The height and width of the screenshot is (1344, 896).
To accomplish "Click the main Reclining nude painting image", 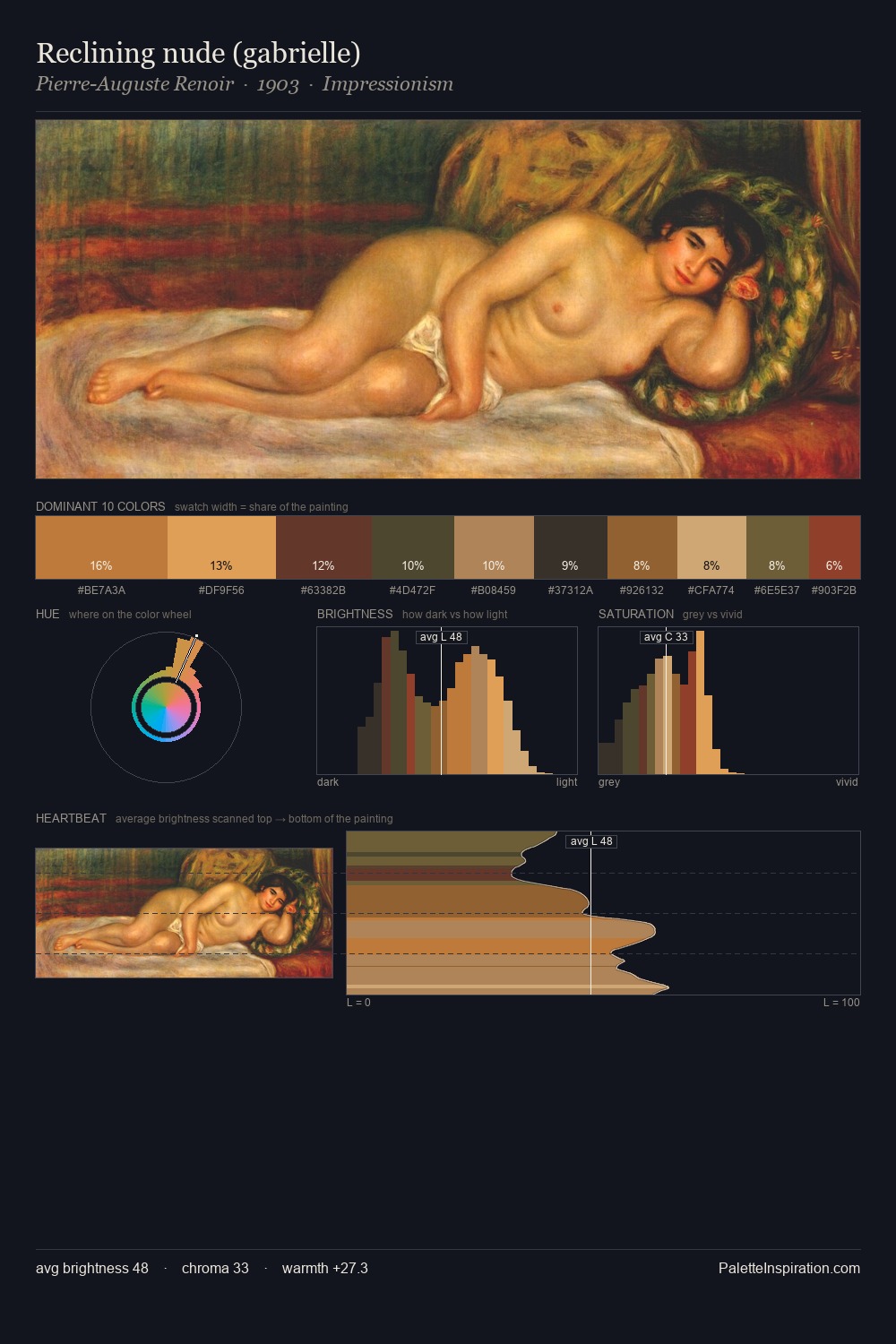I will [x=448, y=299].
